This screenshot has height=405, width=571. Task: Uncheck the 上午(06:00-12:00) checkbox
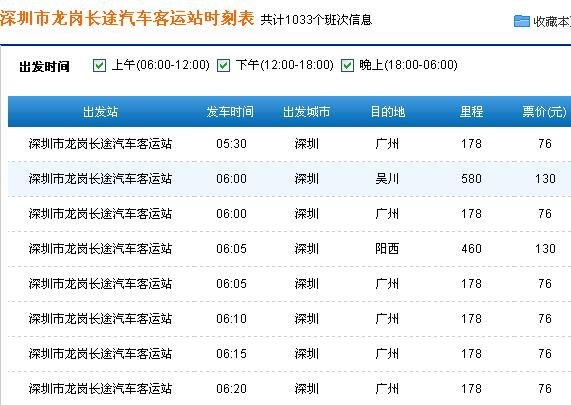[99, 66]
